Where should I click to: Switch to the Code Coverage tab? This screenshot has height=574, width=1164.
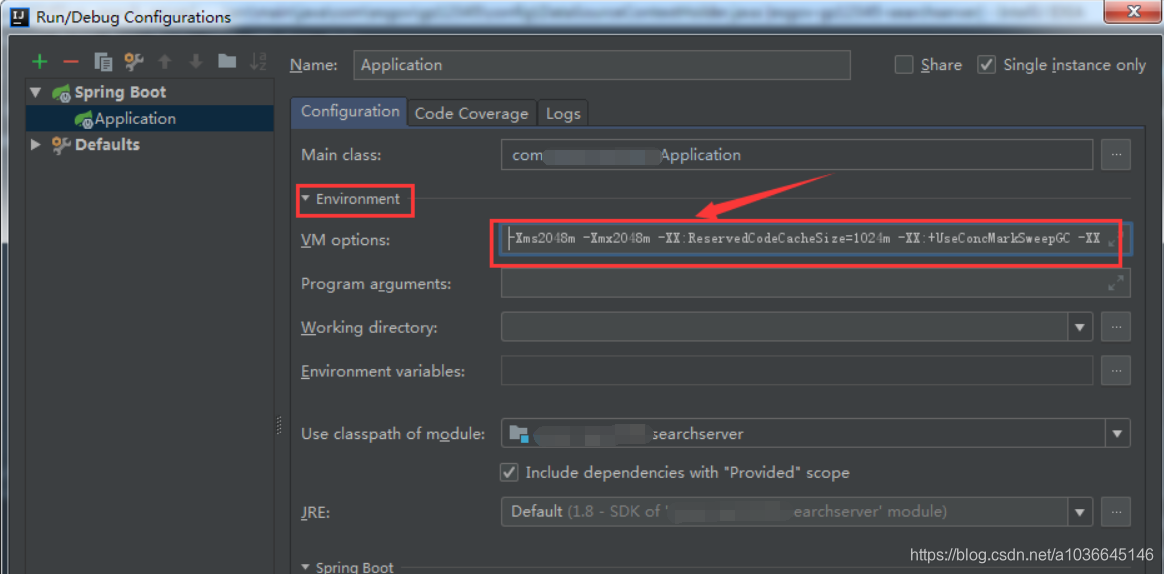click(471, 114)
